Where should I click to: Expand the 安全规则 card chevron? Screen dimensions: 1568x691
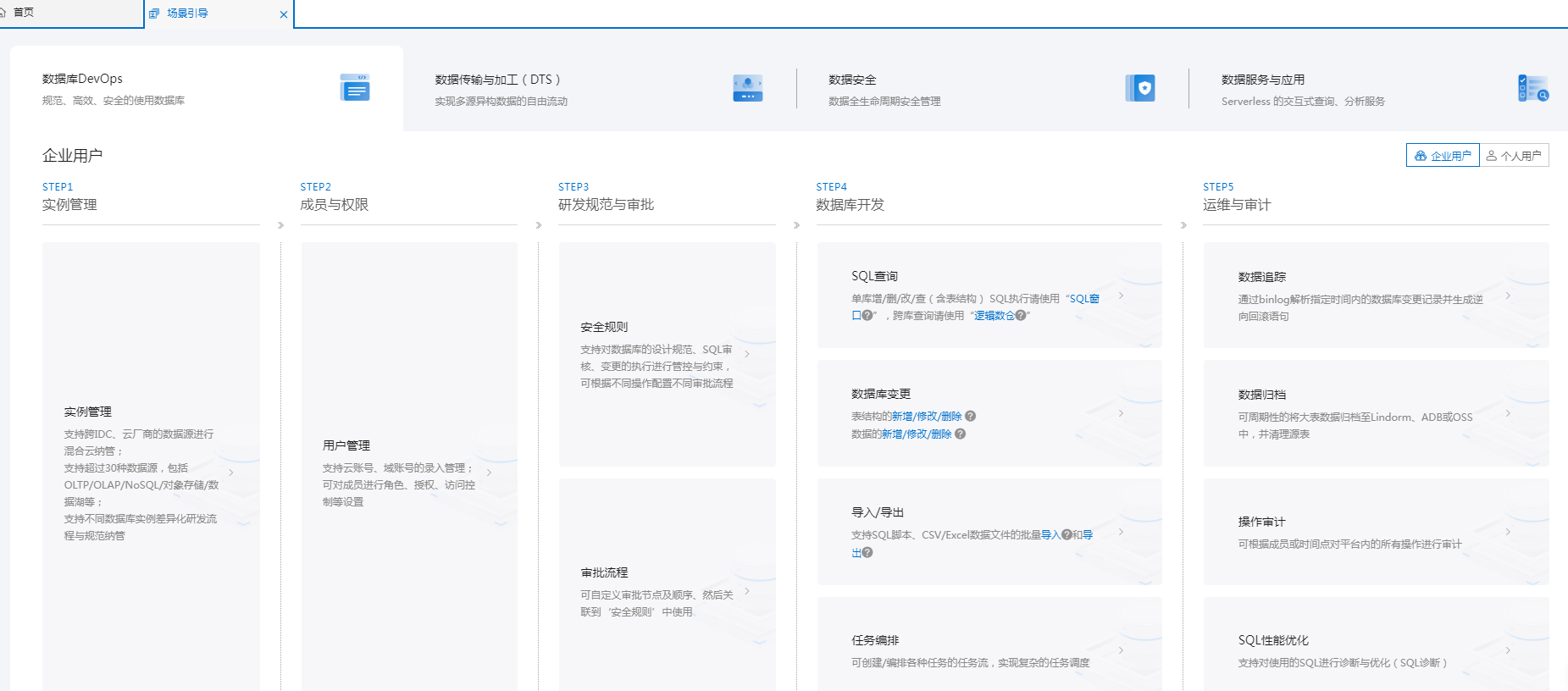(747, 354)
